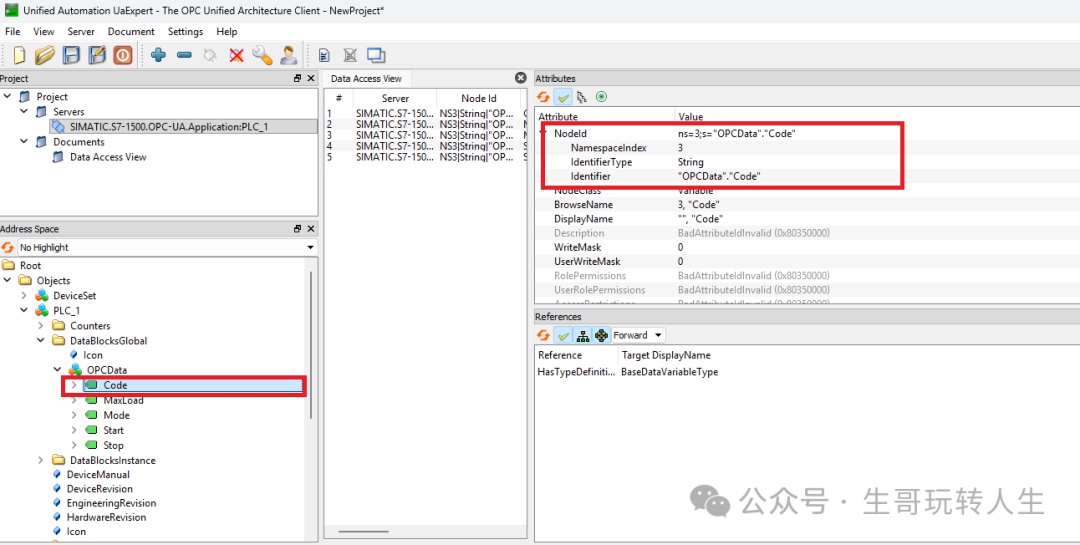Expand the Counters folder
Viewport: 1080px width, 545px height.
(x=41, y=325)
